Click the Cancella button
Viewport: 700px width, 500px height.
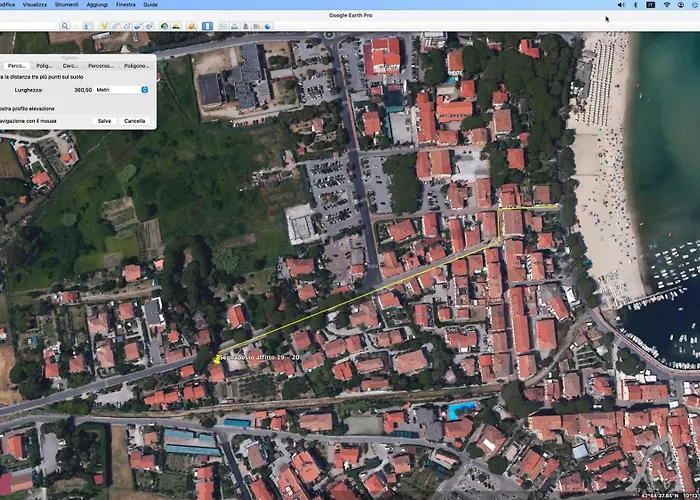click(x=134, y=120)
